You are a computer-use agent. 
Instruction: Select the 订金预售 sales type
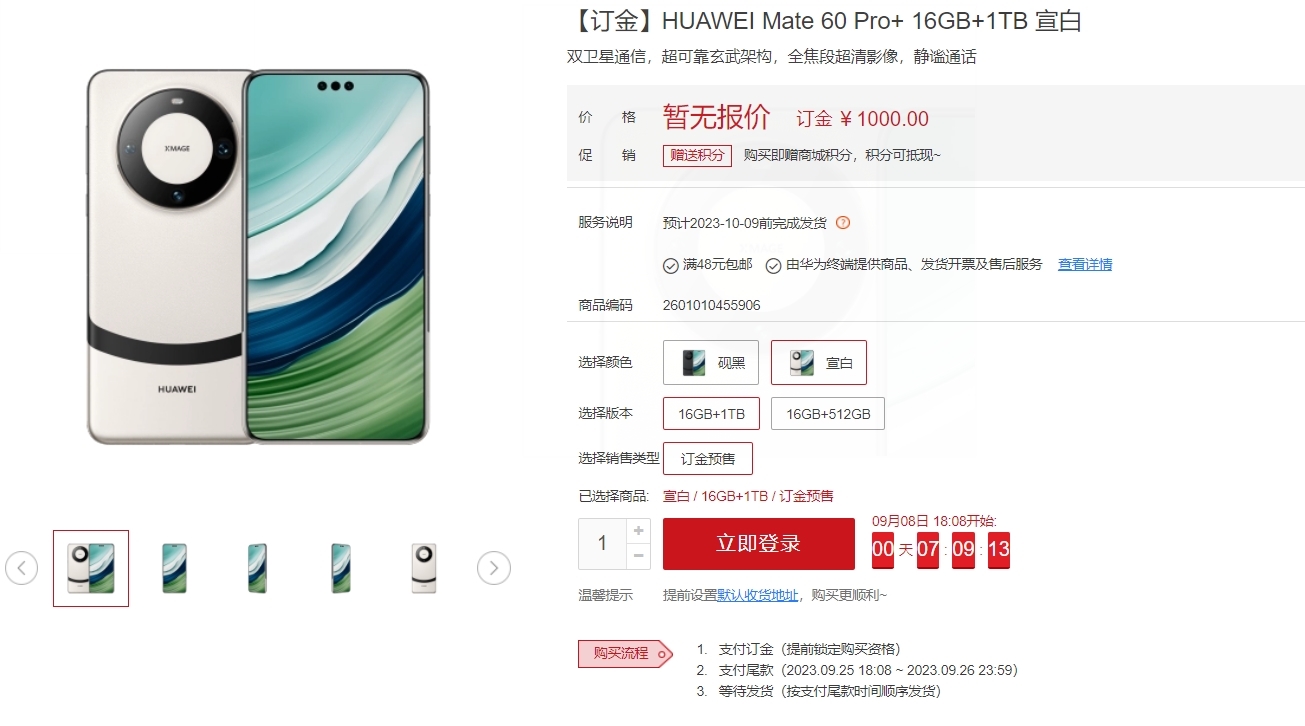[x=708, y=459]
